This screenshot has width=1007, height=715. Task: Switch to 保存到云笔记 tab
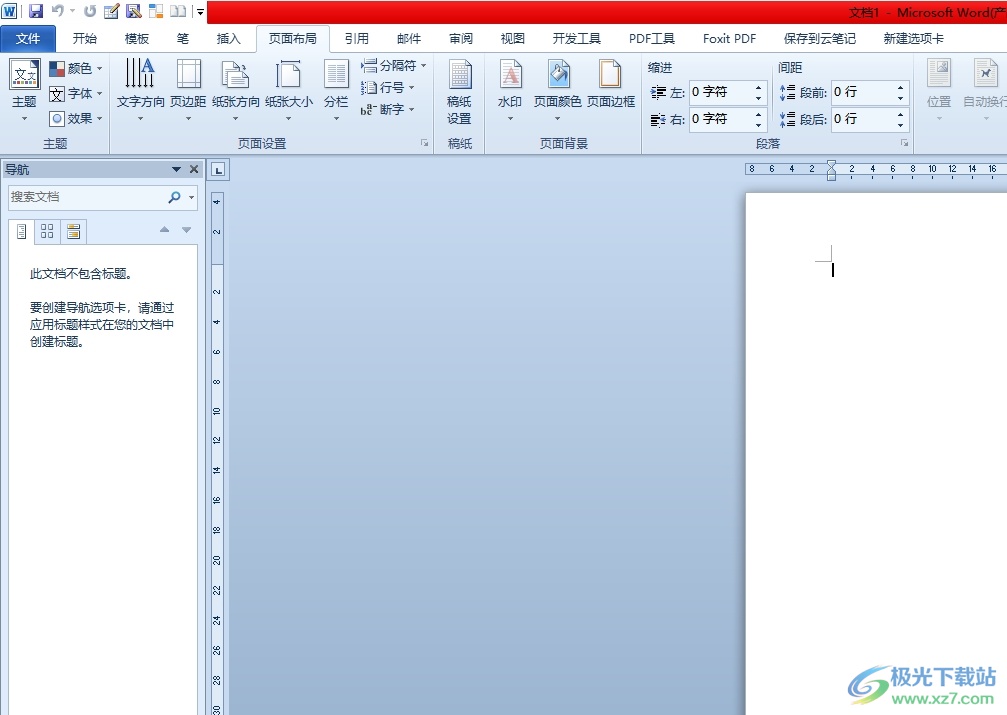(x=819, y=39)
